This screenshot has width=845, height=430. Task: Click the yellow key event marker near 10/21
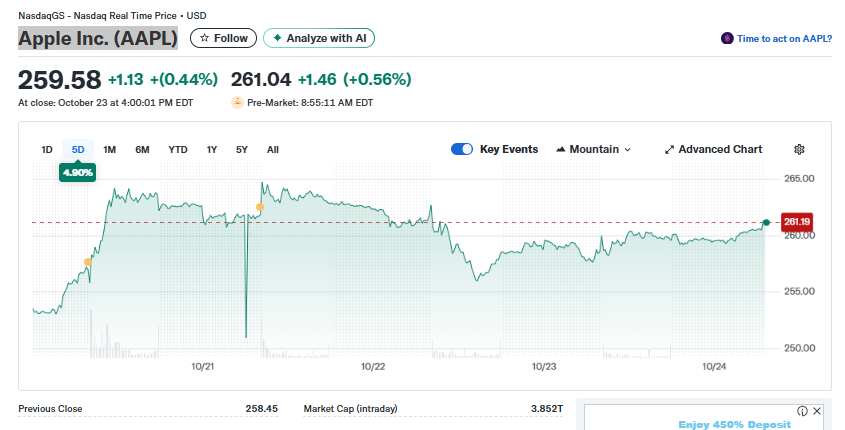pos(260,207)
